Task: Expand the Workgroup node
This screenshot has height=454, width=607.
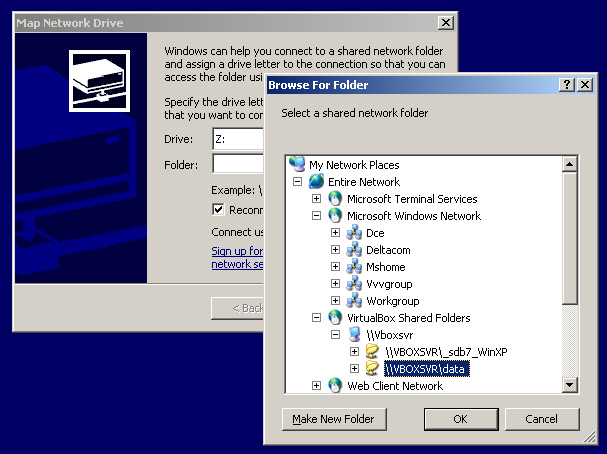Action: pos(335,301)
